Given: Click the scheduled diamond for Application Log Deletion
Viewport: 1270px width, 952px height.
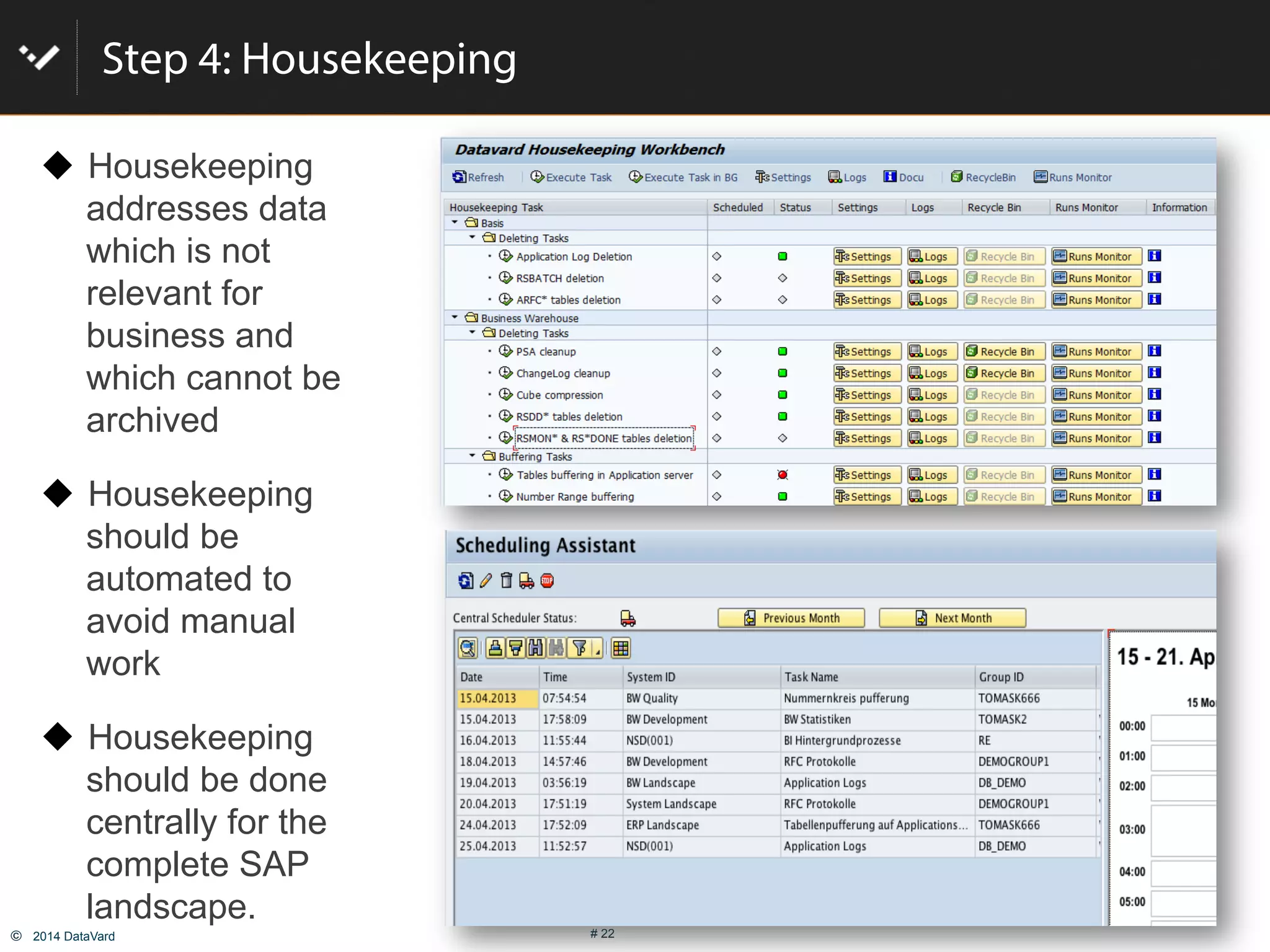Looking at the screenshot, I should [717, 257].
